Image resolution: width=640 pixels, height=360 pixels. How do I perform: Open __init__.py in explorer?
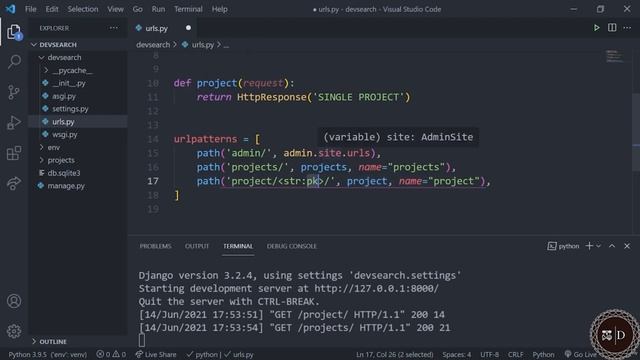pos(69,83)
